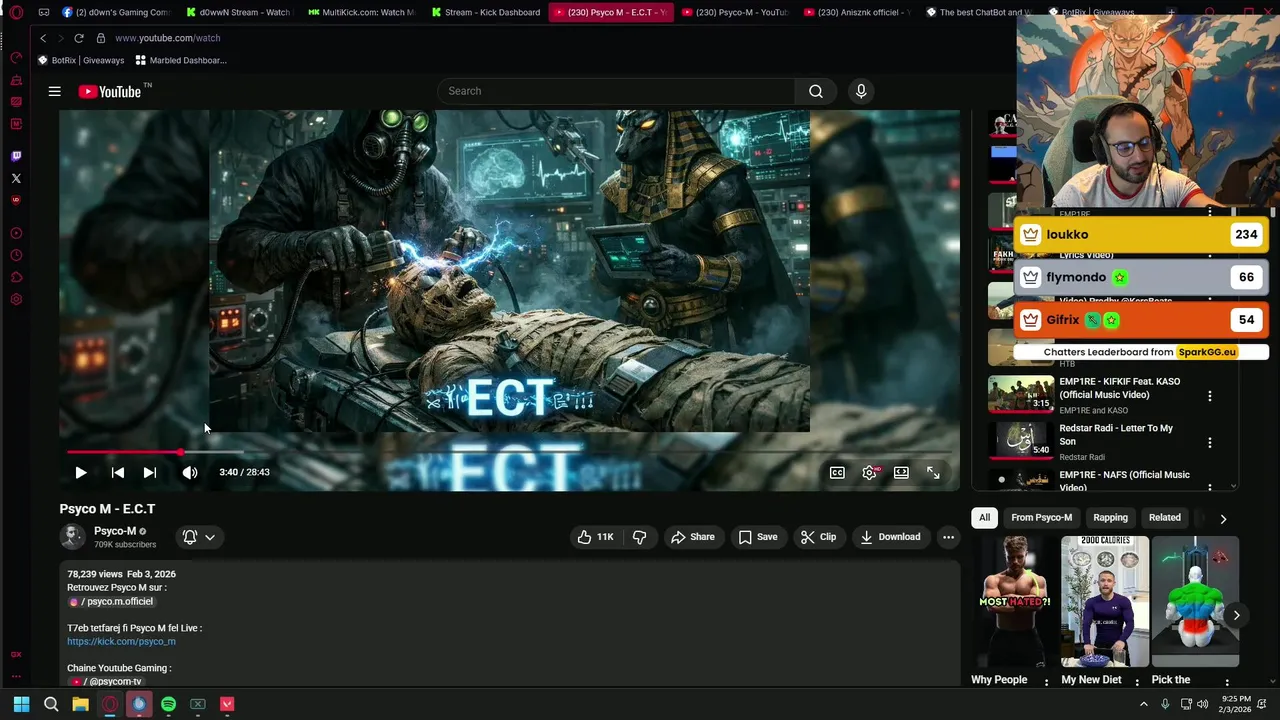Like the video with 11K thumbs up
The image size is (1280, 720).
click(595, 537)
